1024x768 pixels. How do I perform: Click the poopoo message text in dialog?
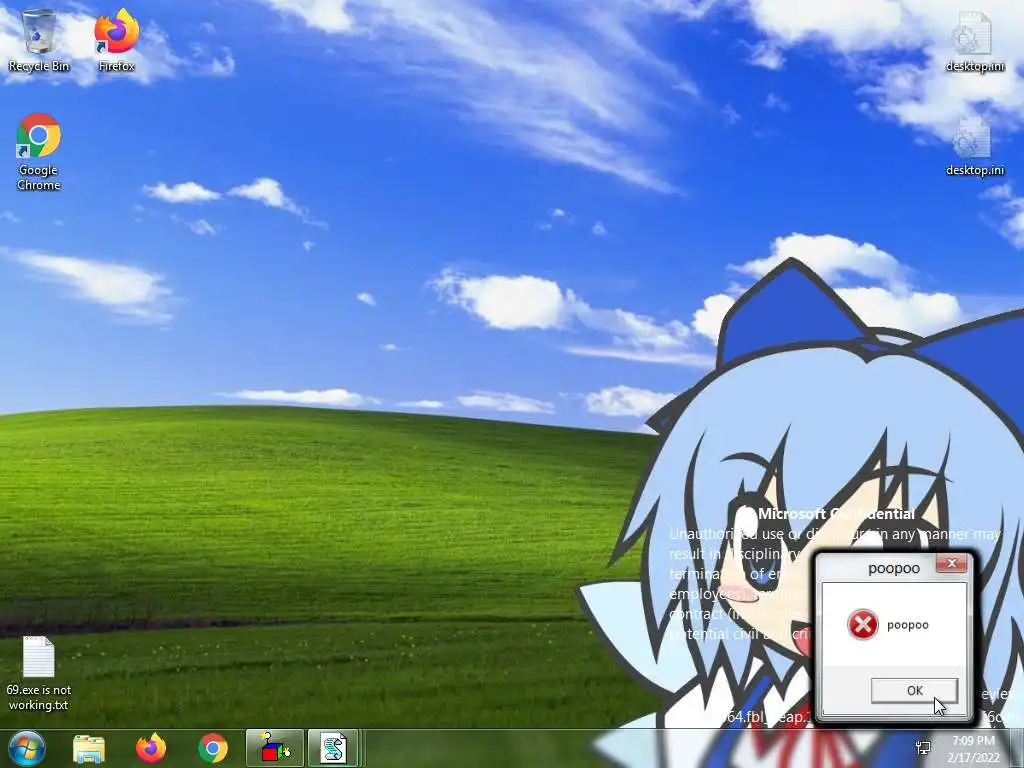coord(908,625)
